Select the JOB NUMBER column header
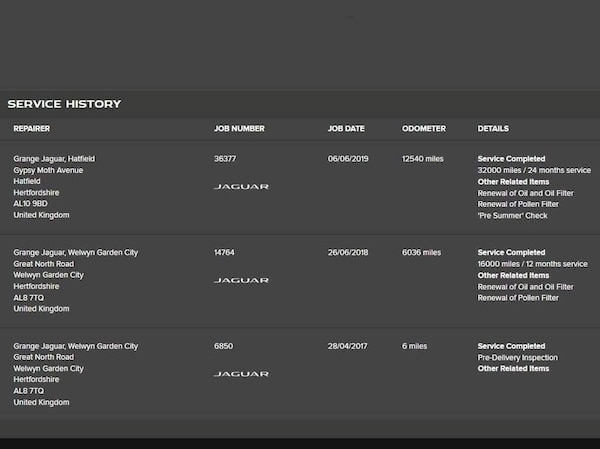 (x=239, y=129)
